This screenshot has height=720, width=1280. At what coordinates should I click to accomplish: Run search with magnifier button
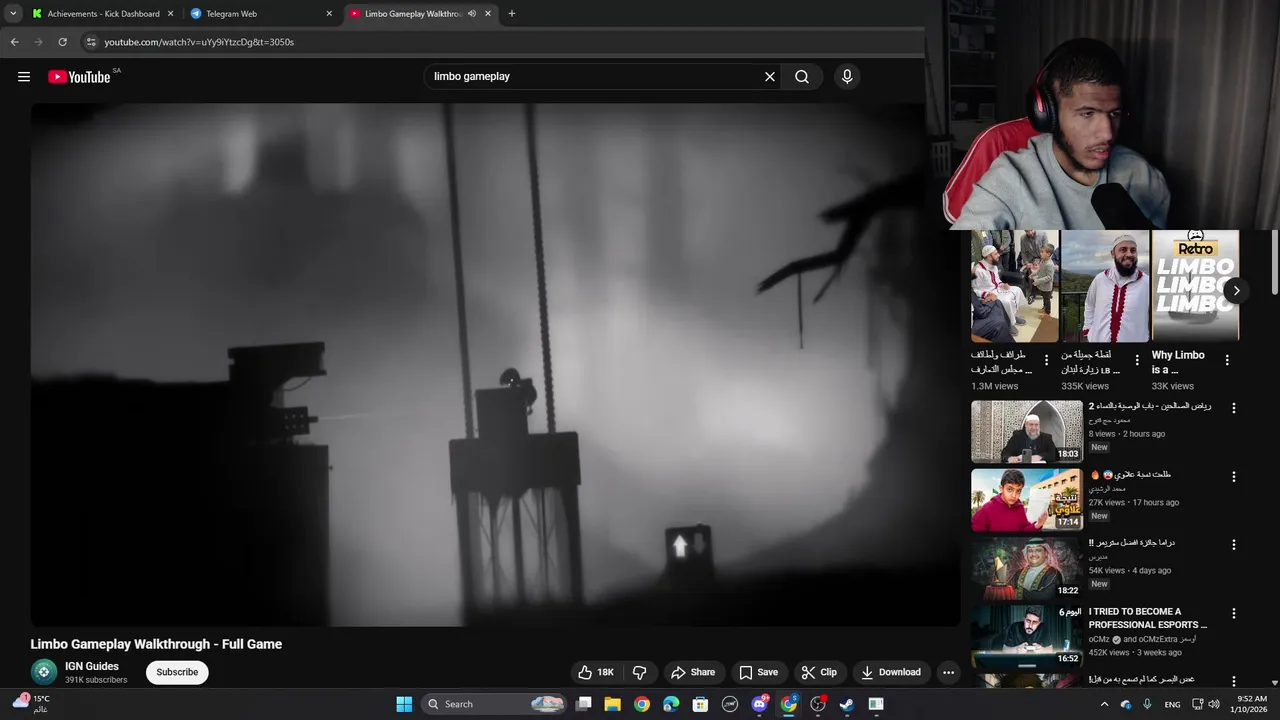(x=802, y=77)
